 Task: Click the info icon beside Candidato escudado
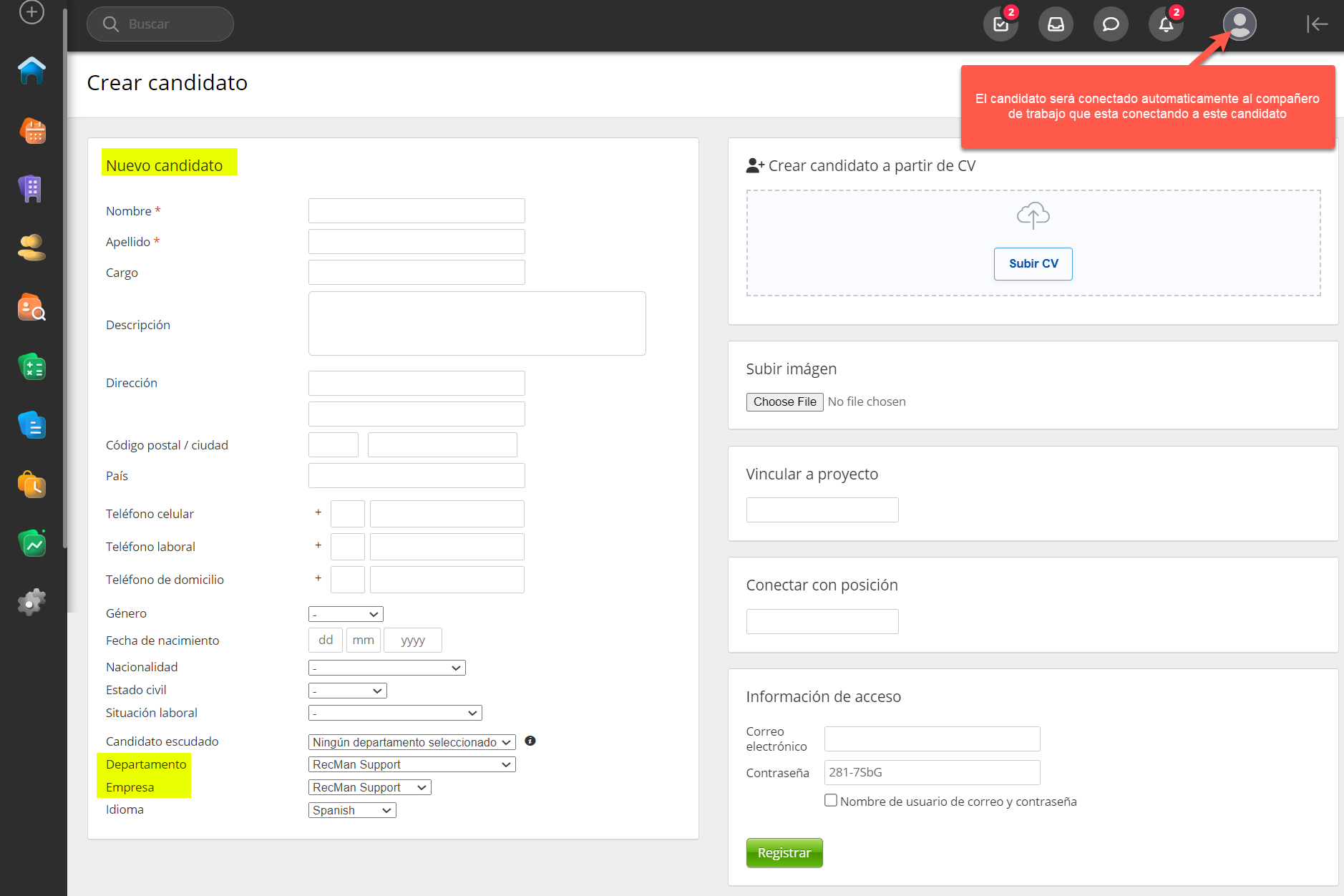[530, 741]
